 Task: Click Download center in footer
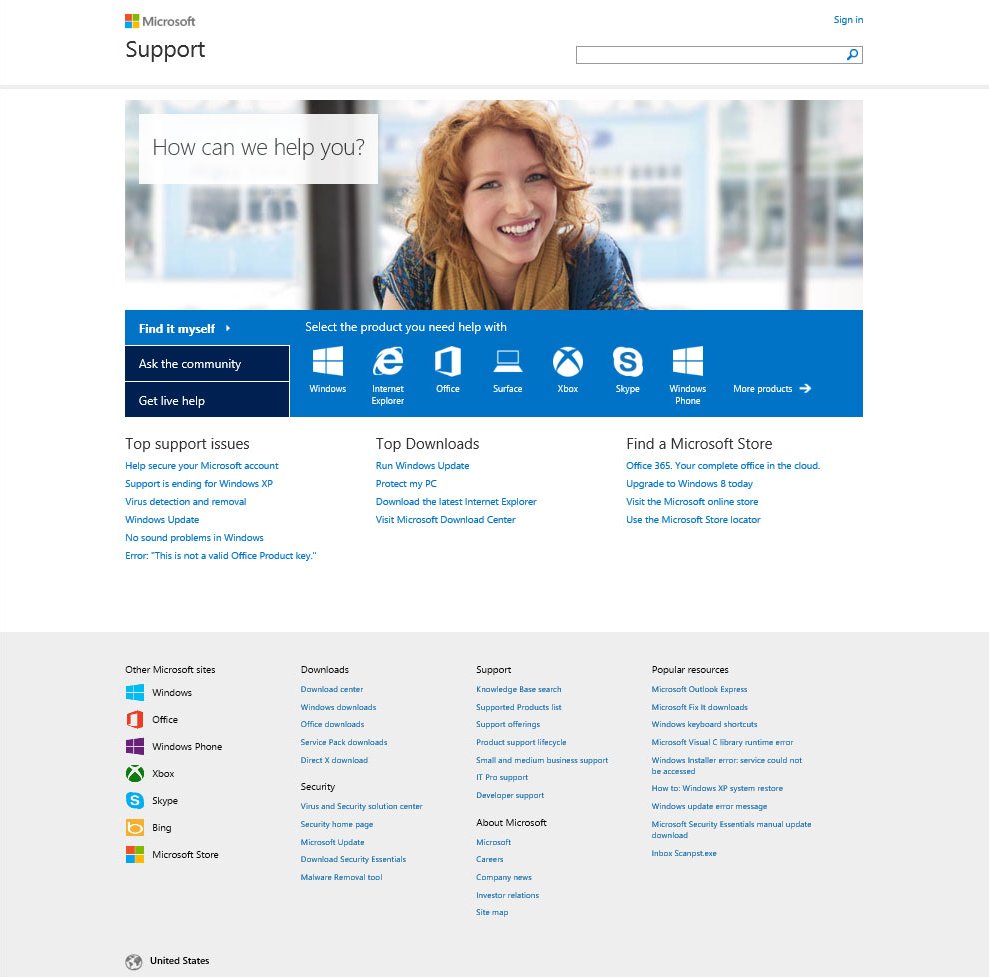[332, 689]
